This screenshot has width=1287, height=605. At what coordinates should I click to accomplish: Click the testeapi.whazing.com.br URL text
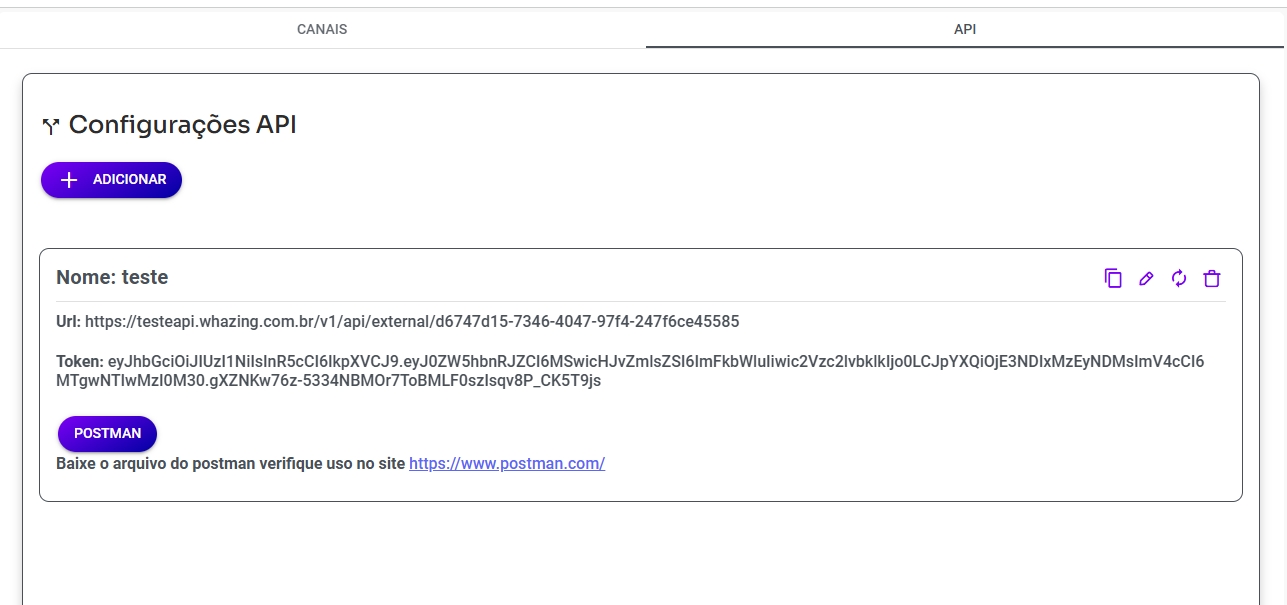(x=412, y=322)
